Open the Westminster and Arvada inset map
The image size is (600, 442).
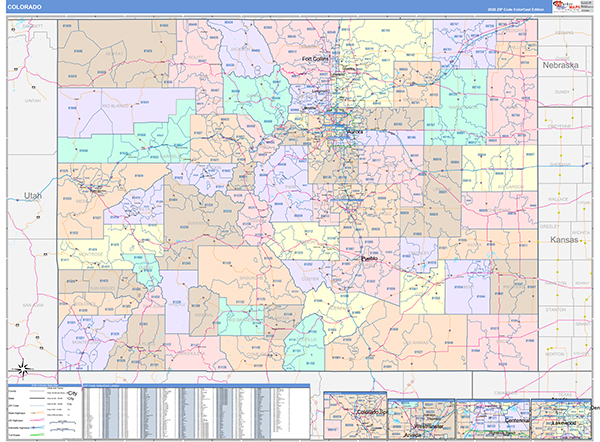click(421, 419)
